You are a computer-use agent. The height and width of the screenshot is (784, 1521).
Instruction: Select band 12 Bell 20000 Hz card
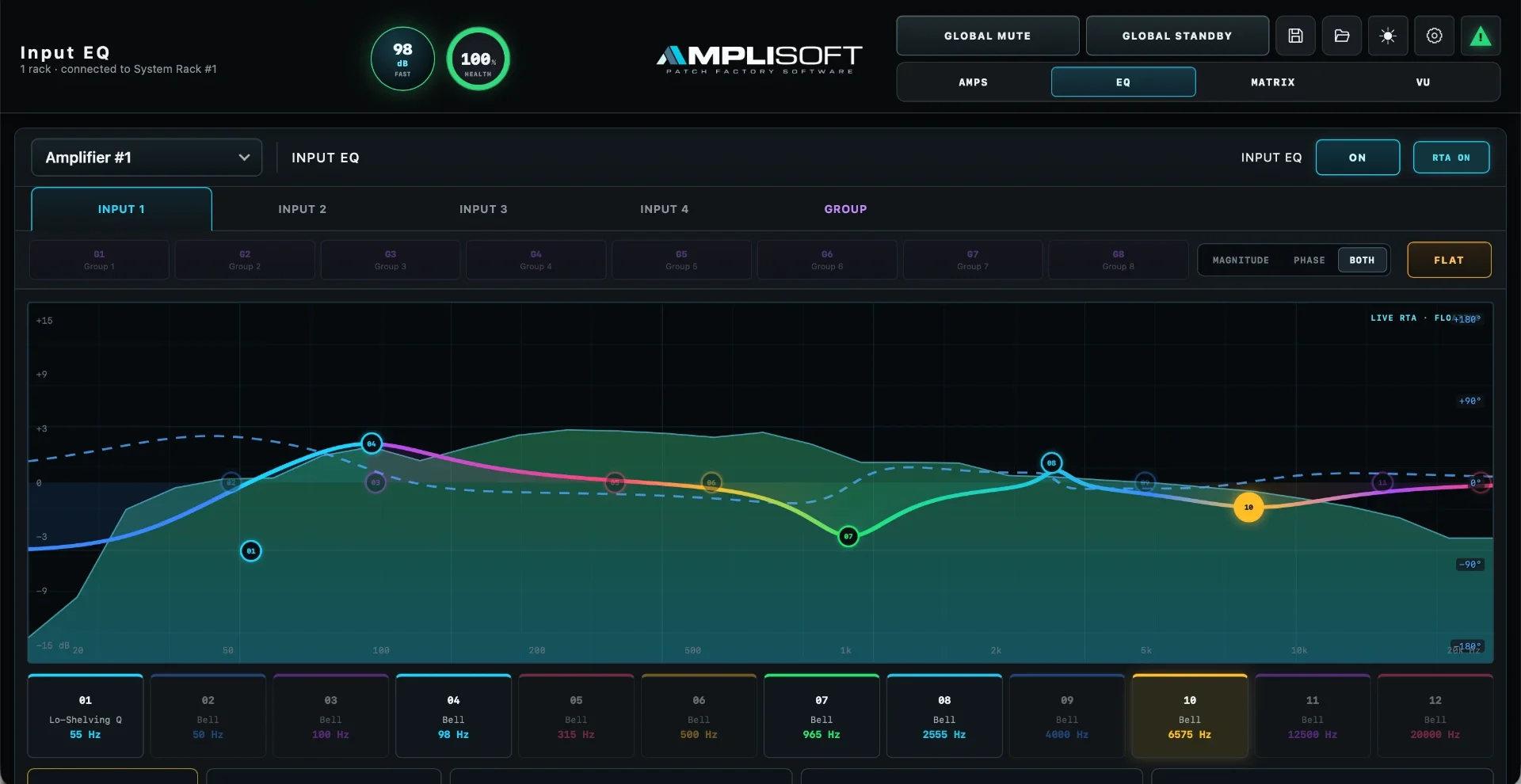1435,716
